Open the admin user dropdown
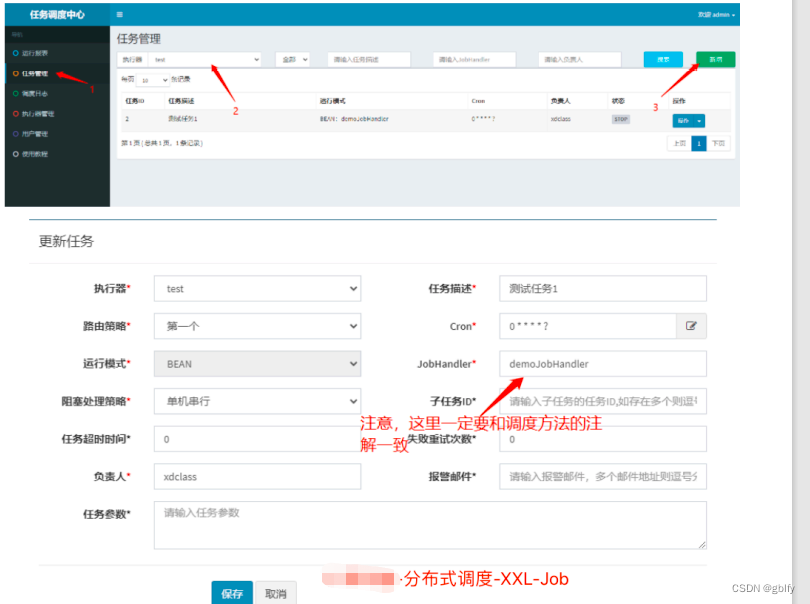The width and height of the screenshot is (810, 604). [716, 15]
